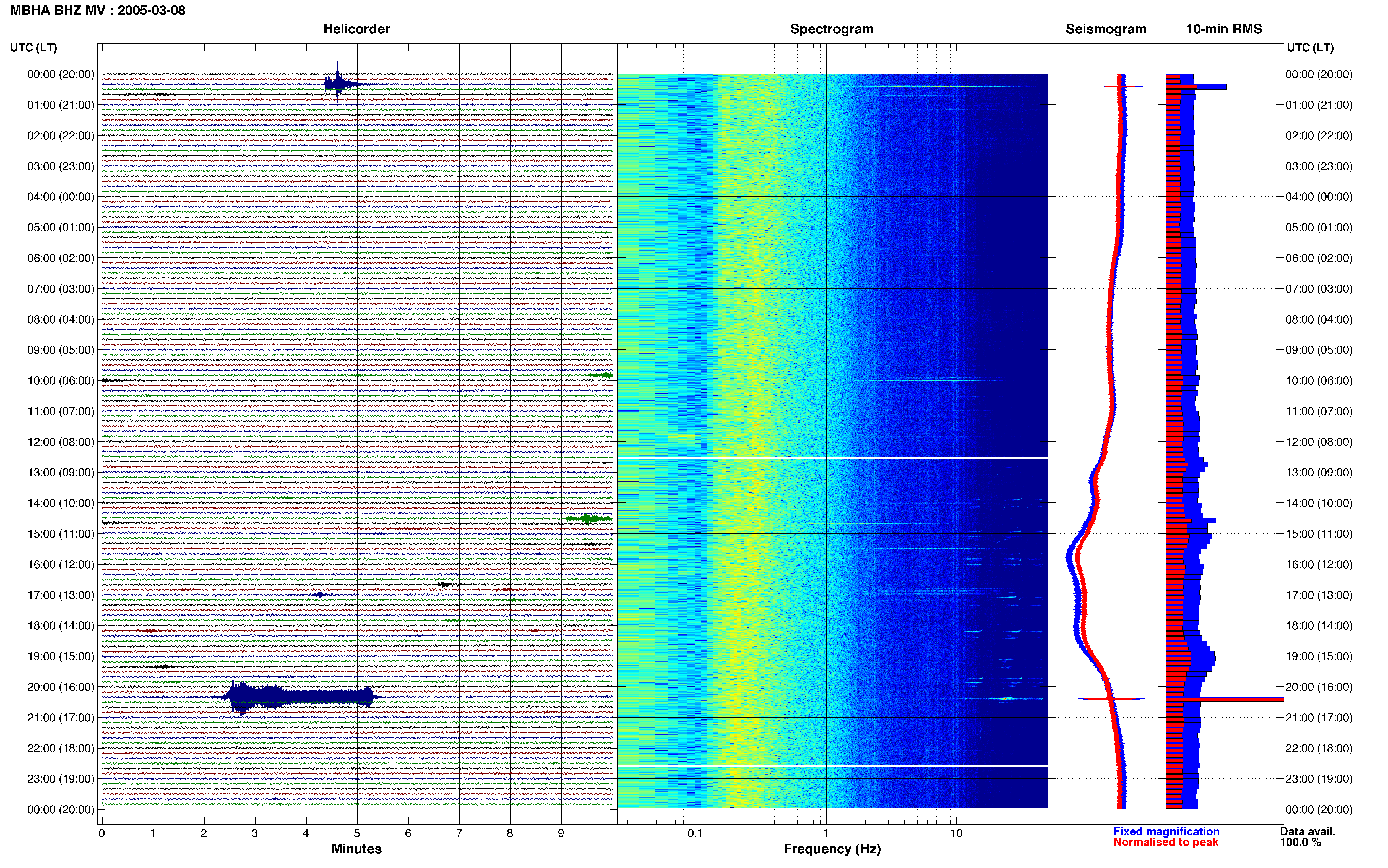Click the helicorder minute tick '0'

coord(101,833)
